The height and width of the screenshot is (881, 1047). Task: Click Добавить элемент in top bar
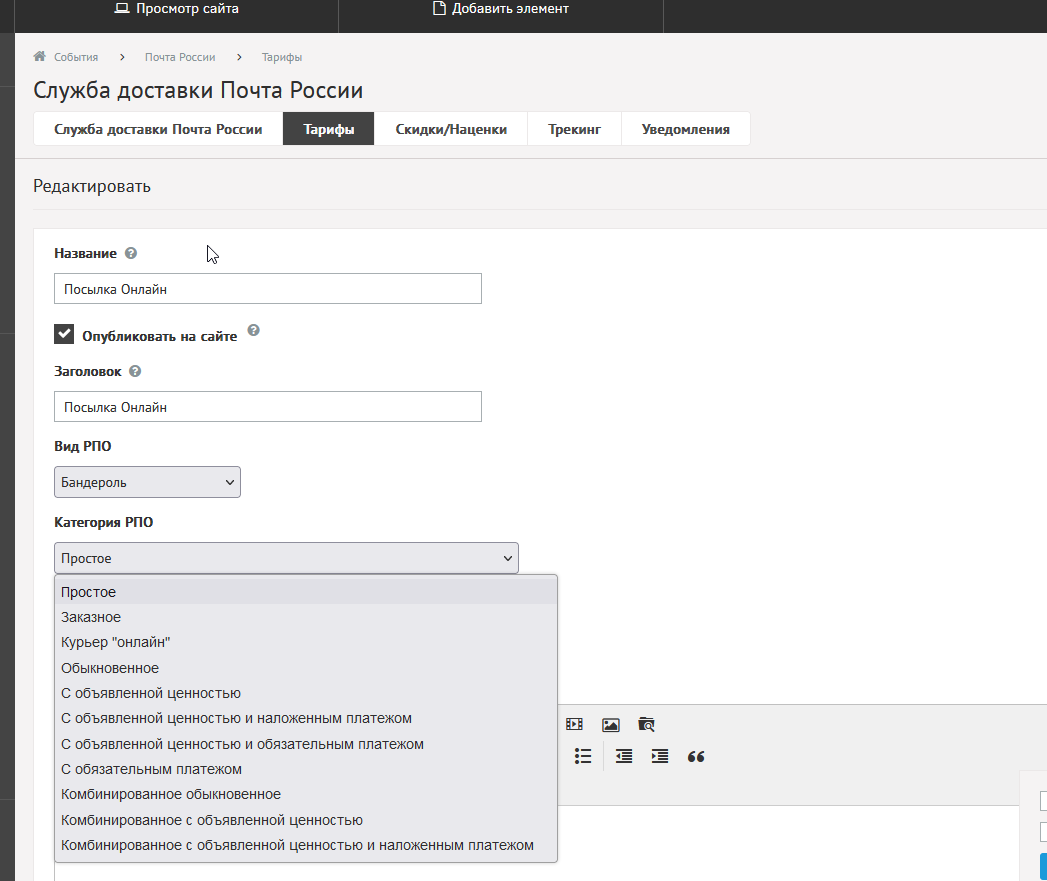coord(501,9)
